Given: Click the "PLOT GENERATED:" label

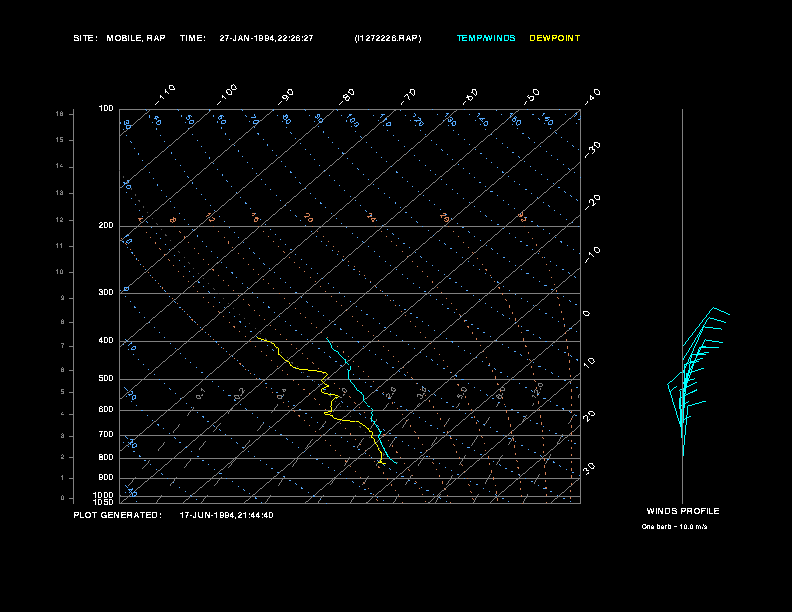Looking at the screenshot, I should [x=118, y=515].
